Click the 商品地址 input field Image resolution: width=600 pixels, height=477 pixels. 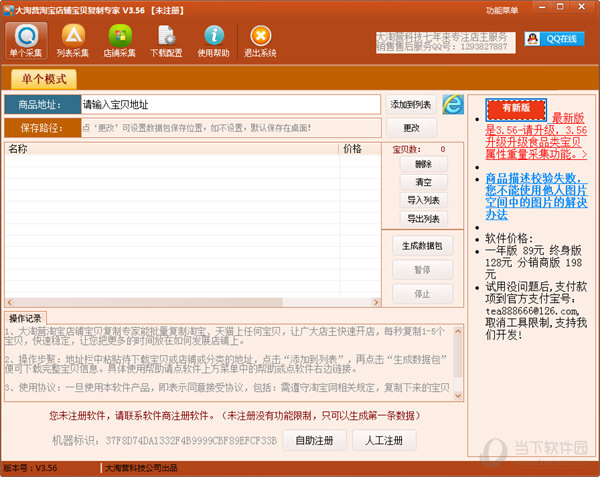coord(231,104)
